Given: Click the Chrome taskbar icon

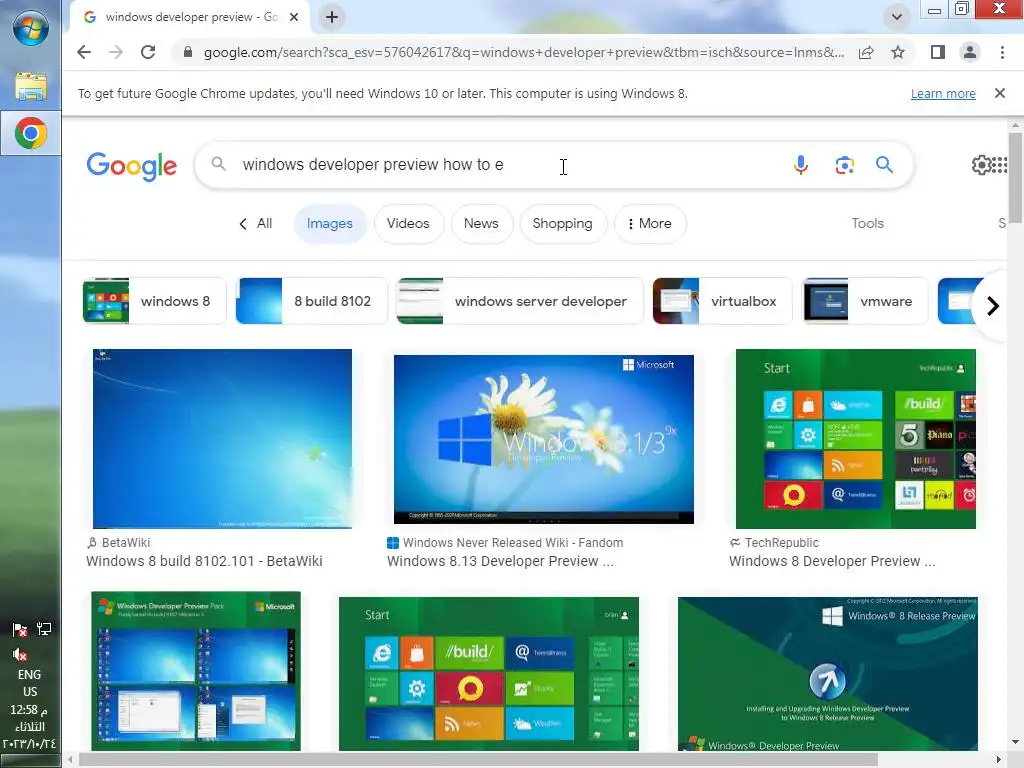Looking at the screenshot, I should point(31,133).
